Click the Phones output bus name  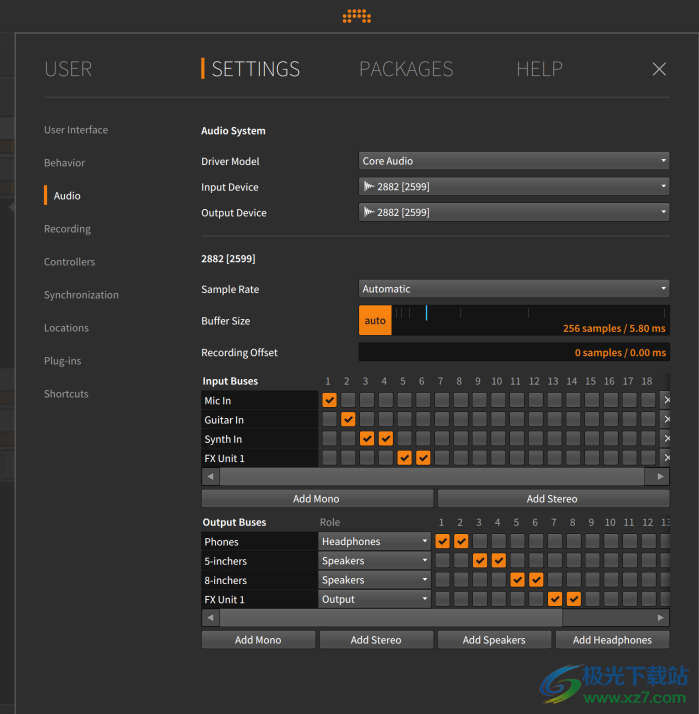pos(260,541)
